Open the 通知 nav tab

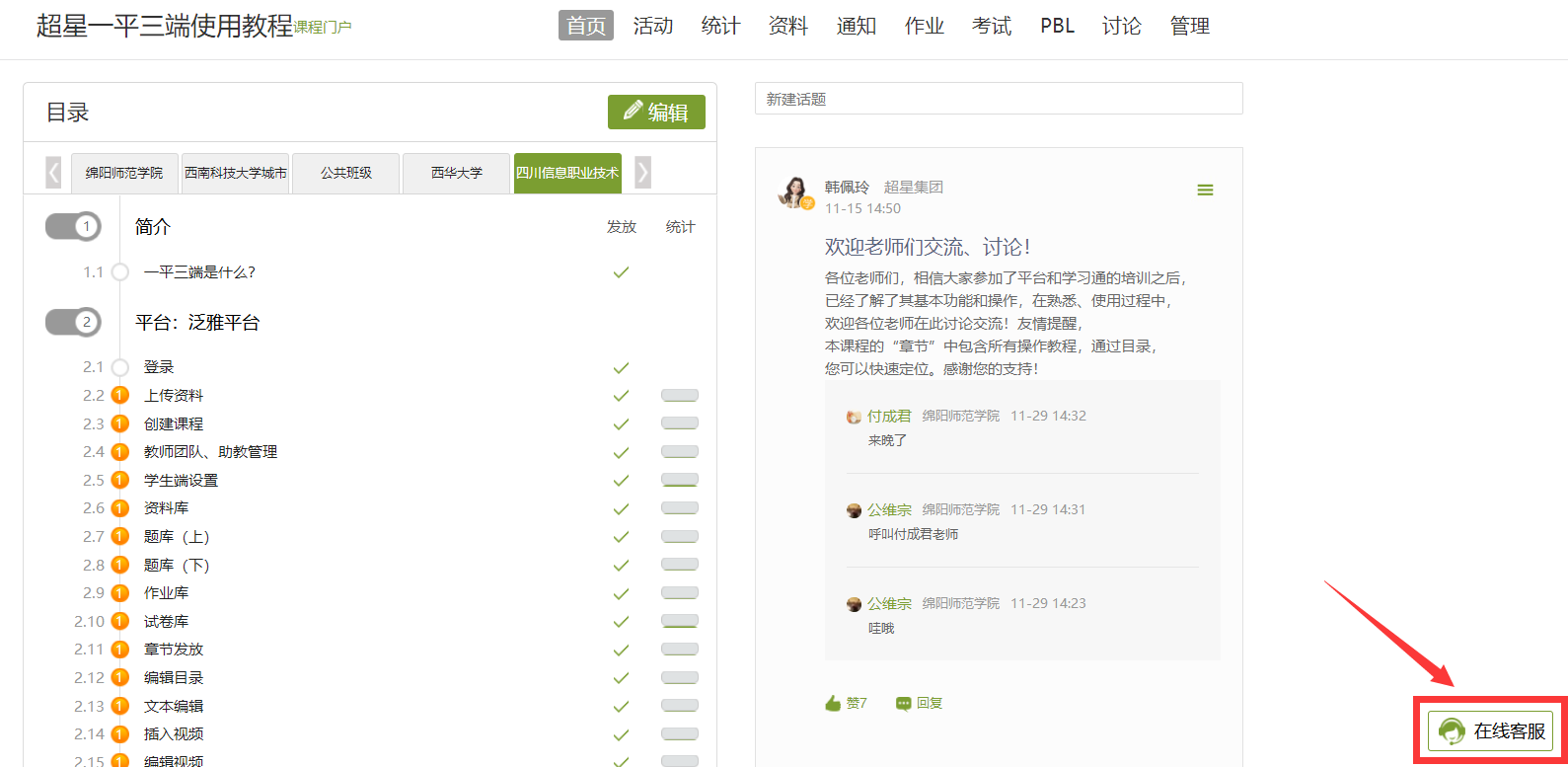[857, 26]
